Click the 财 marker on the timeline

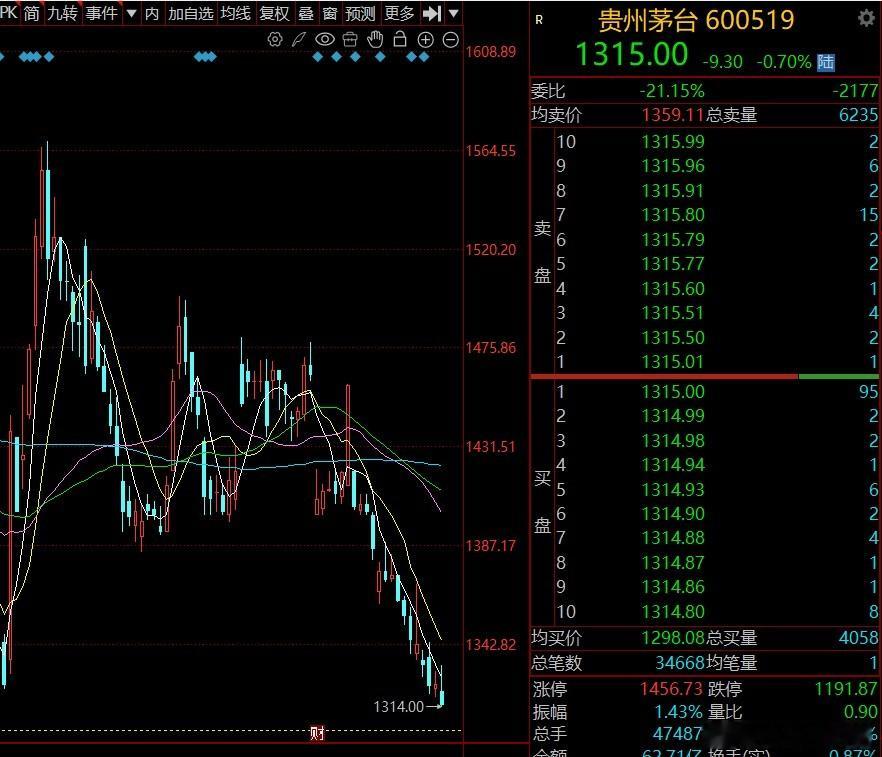317,733
